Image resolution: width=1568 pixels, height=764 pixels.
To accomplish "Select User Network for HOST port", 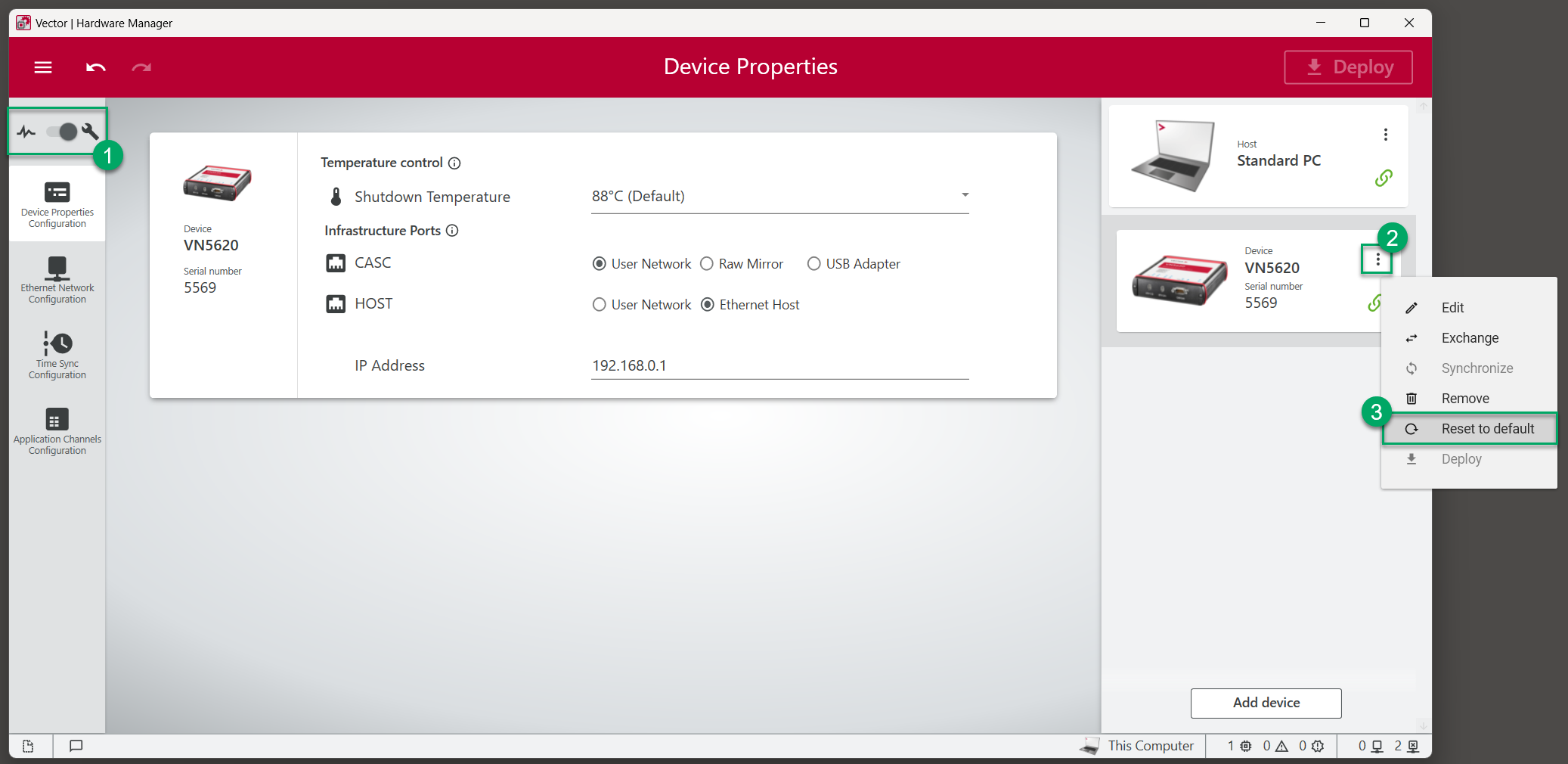I will pyautogui.click(x=600, y=305).
